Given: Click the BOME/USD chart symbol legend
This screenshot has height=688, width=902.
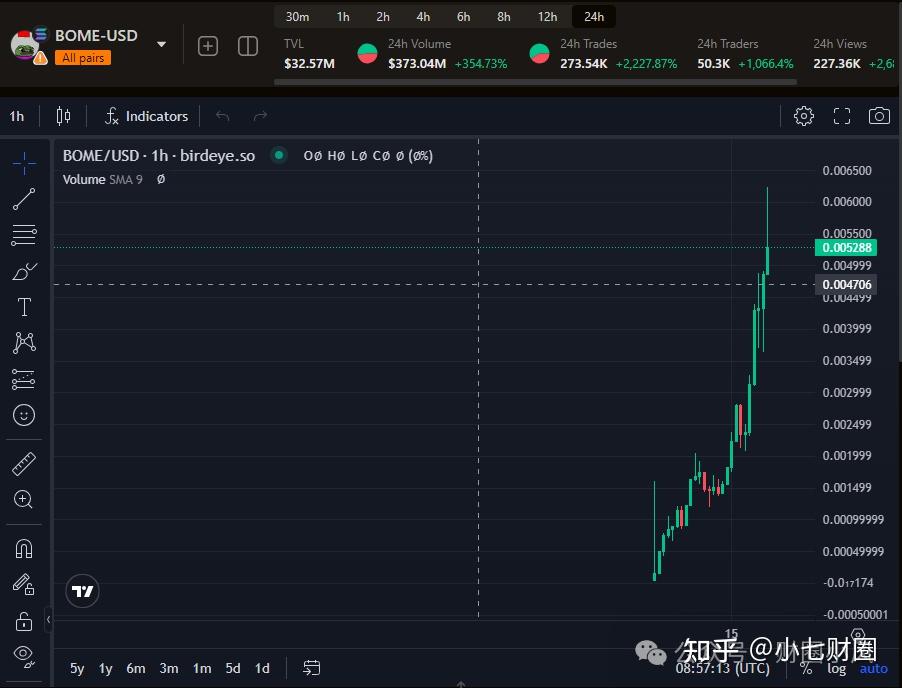Looking at the screenshot, I should (159, 155).
